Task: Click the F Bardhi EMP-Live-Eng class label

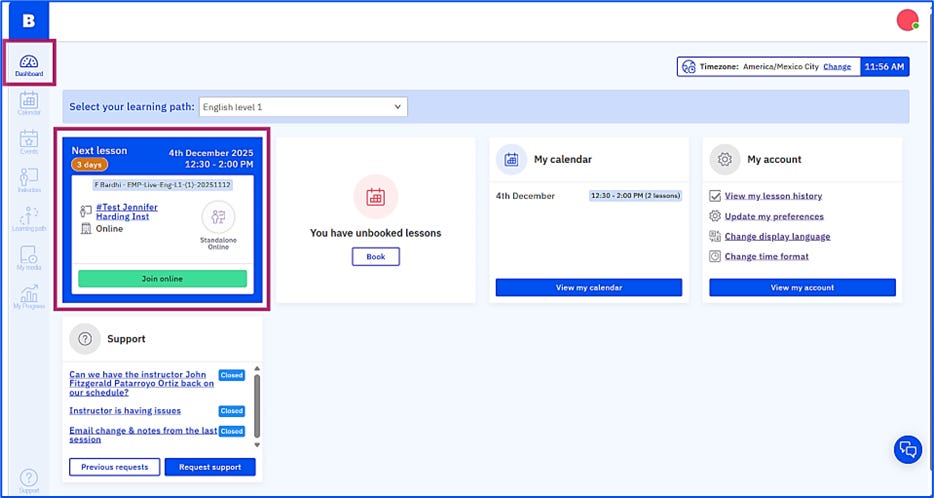Action: pos(162,185)
